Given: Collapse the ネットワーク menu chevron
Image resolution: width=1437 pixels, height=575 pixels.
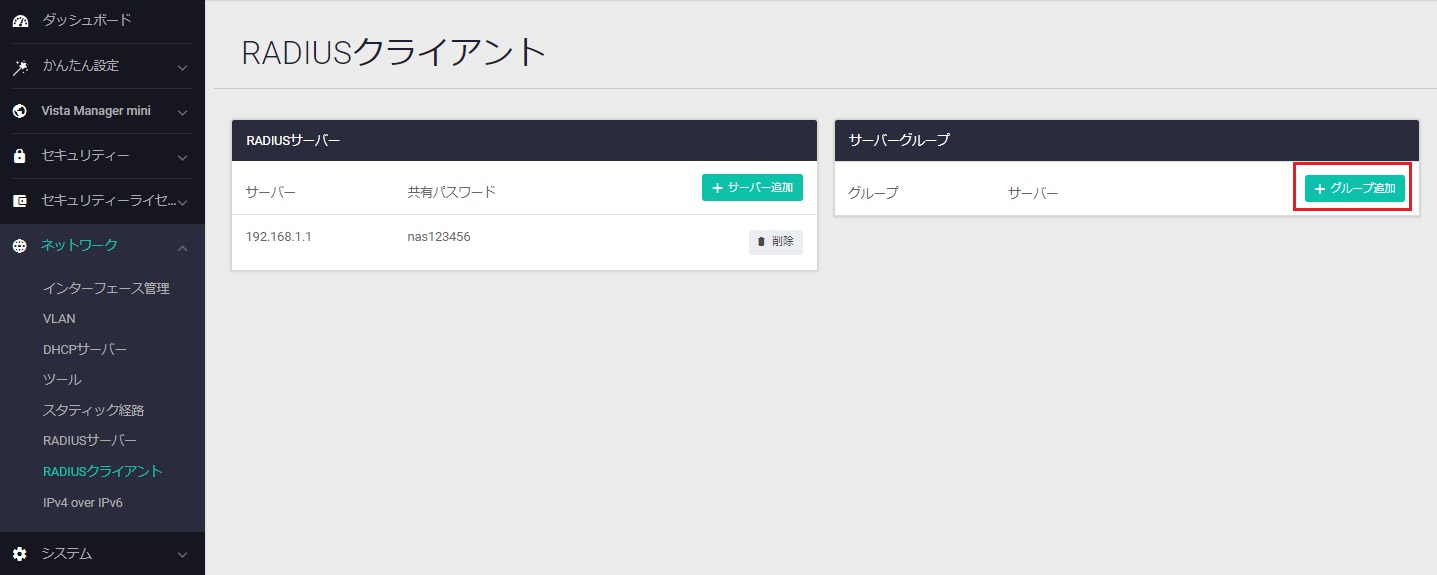Looking at the screenshot, I should [183, 248].
